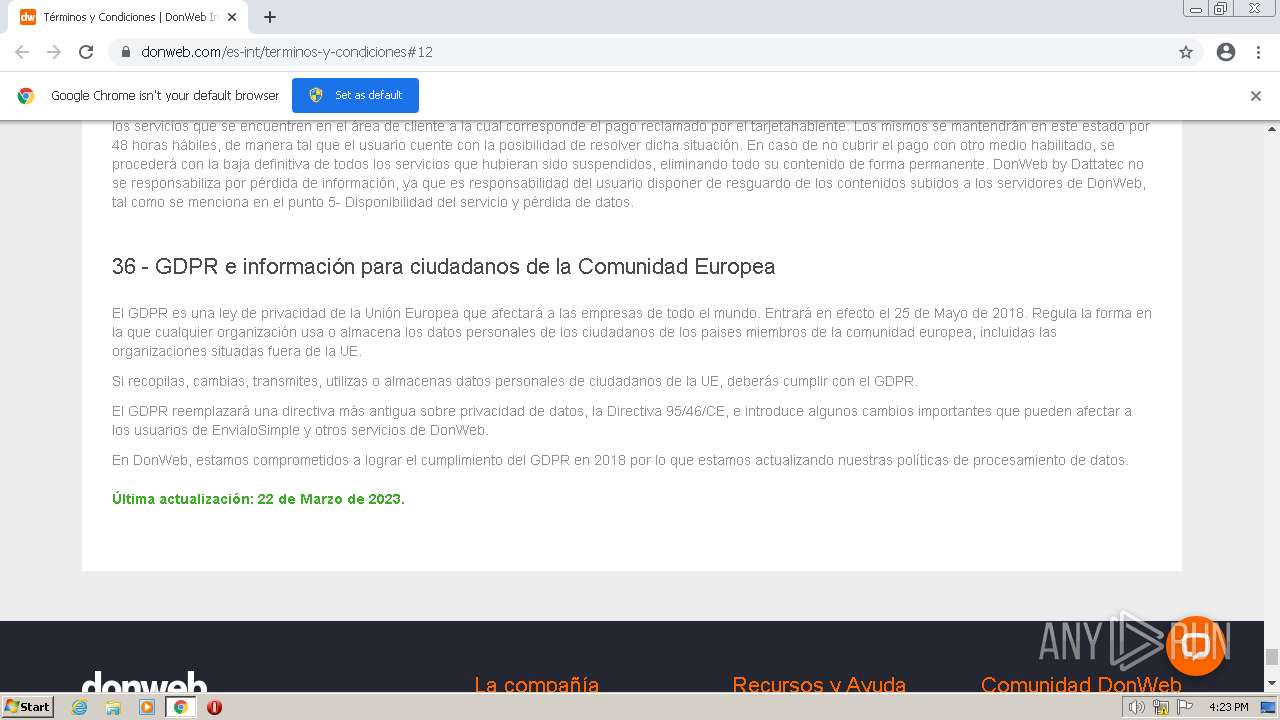Click the Última actualización date text
The width and height of the screenshot is (1280, 720).
pyautogui.click(x=258, y=499)
